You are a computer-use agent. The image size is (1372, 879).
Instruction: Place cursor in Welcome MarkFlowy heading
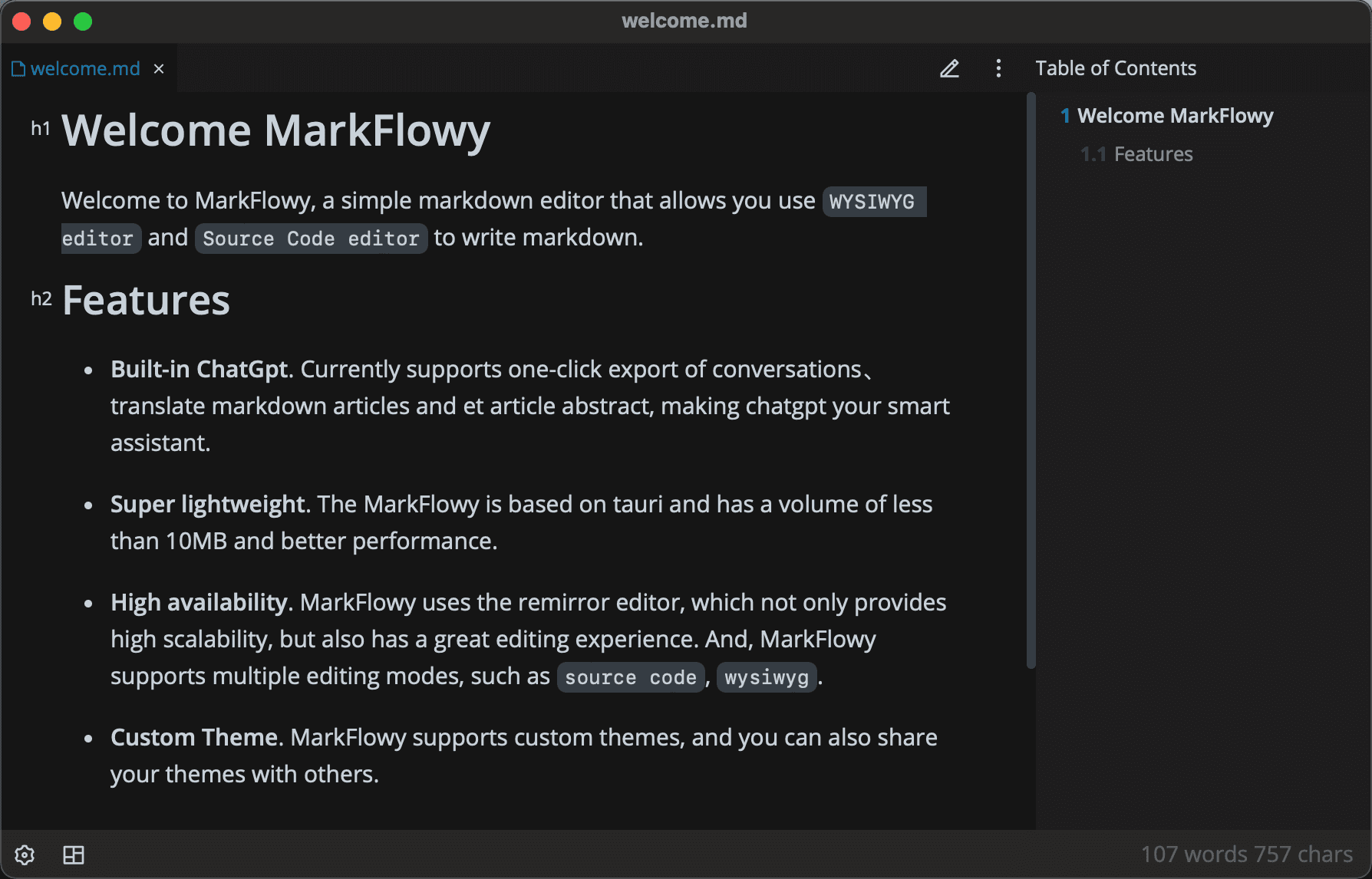(275, 130)
